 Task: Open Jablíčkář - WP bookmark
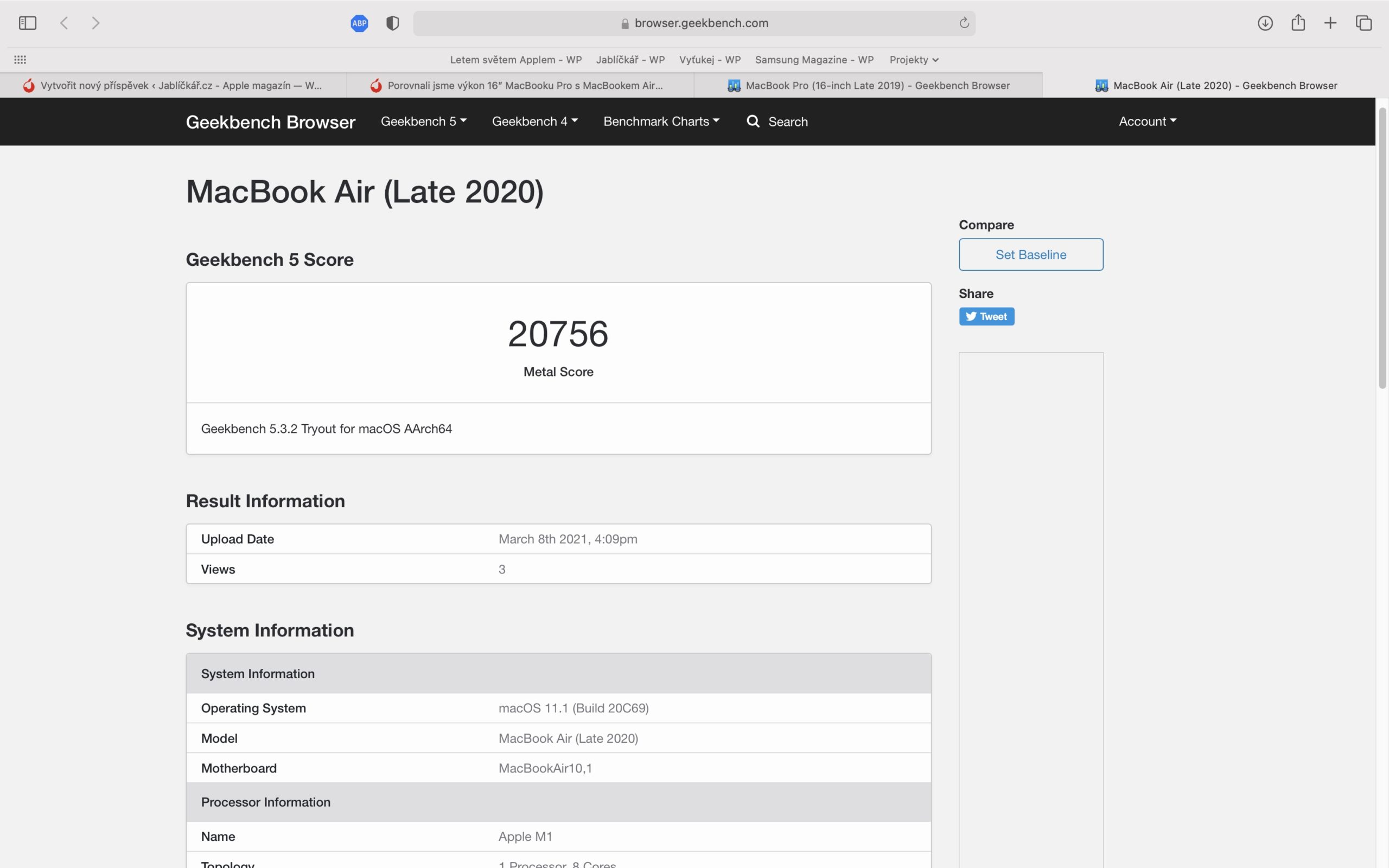pos(630,60)
